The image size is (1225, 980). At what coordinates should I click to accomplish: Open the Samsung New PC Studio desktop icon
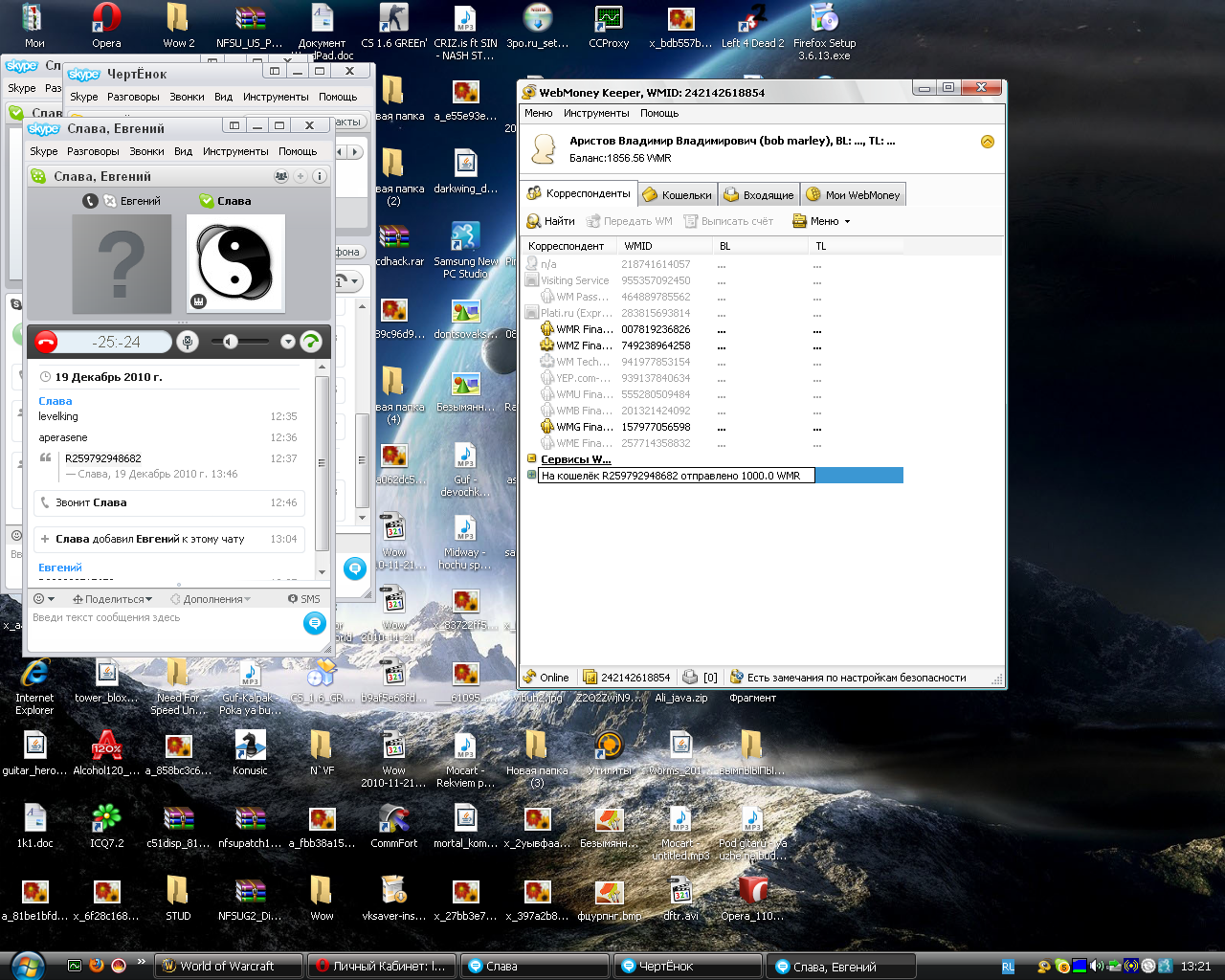[x=466, y=249]
